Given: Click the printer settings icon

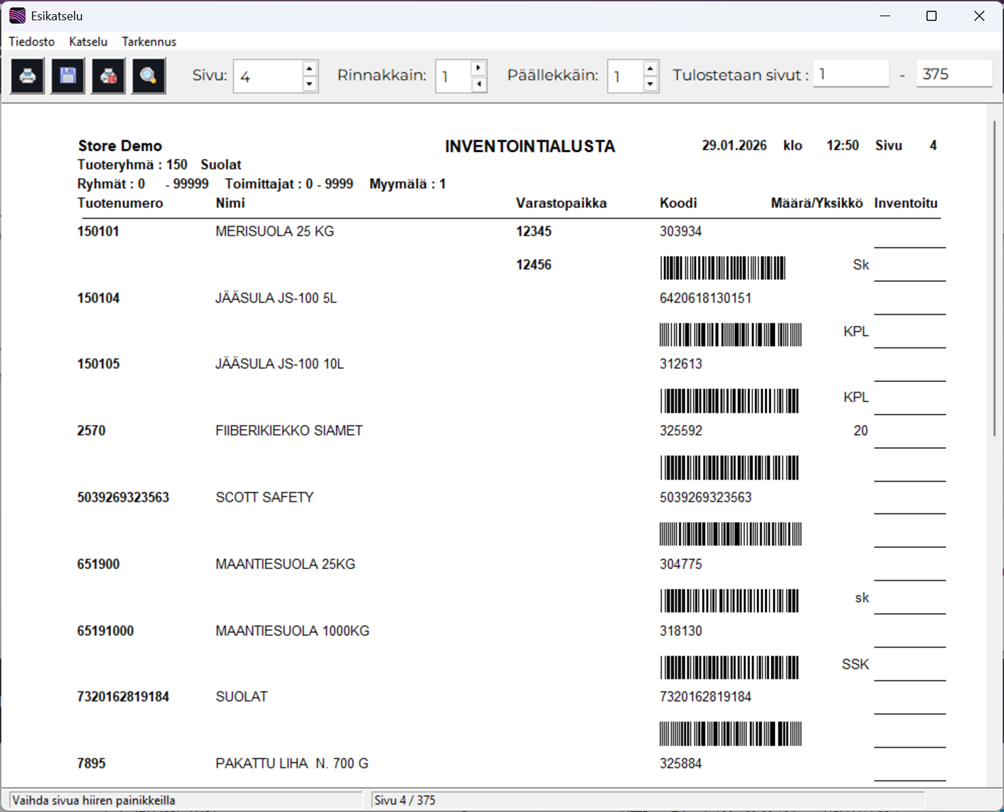Looking at the screenshot, I should [108, 76].
